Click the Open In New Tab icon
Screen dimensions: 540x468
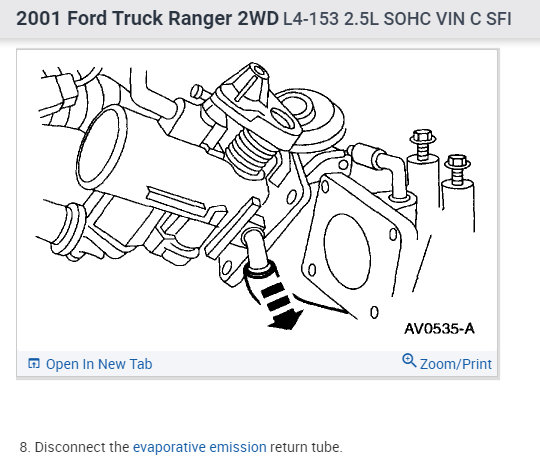(34, 363)
